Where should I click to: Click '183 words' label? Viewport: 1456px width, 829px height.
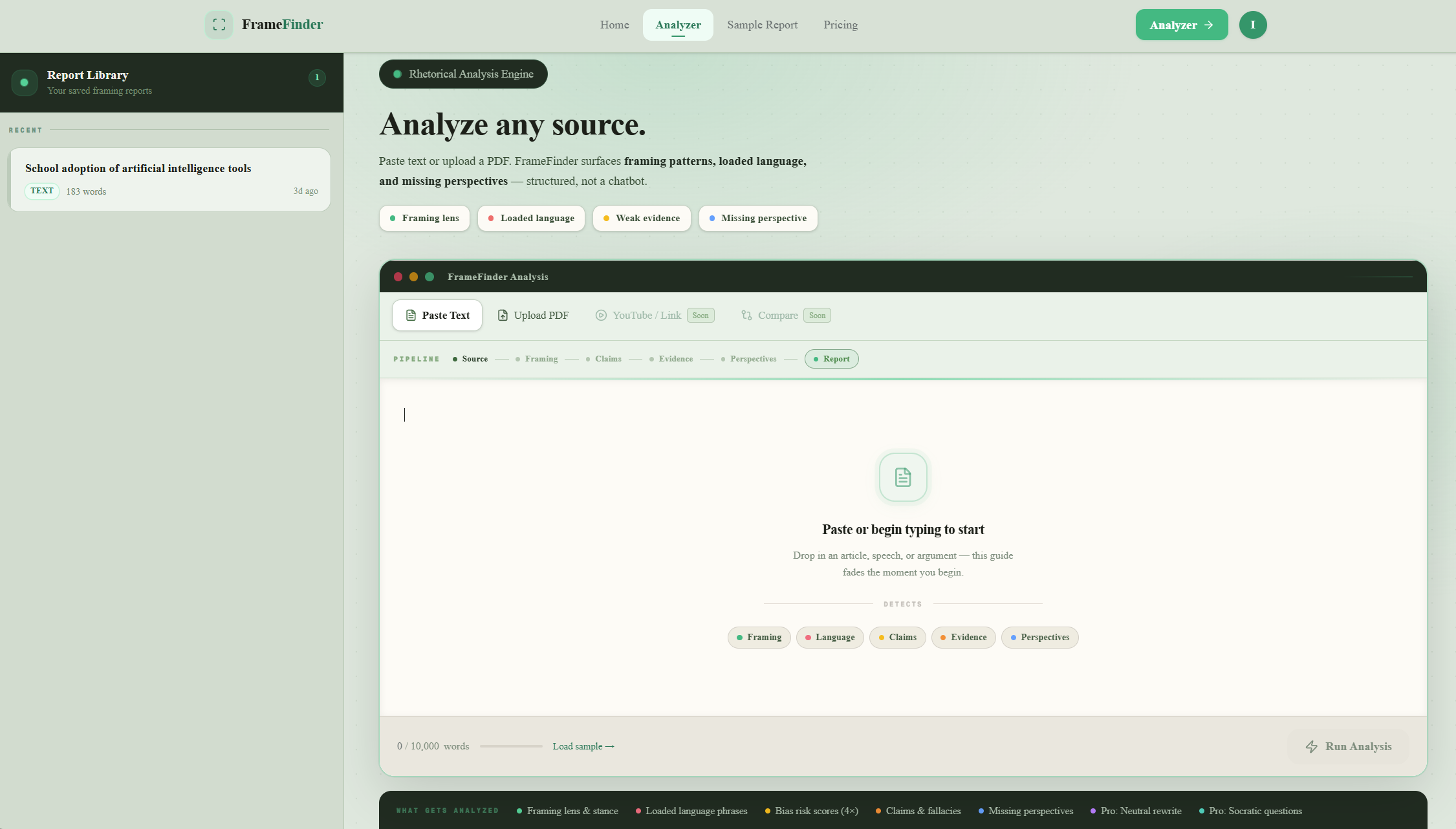tap(86, 191)
